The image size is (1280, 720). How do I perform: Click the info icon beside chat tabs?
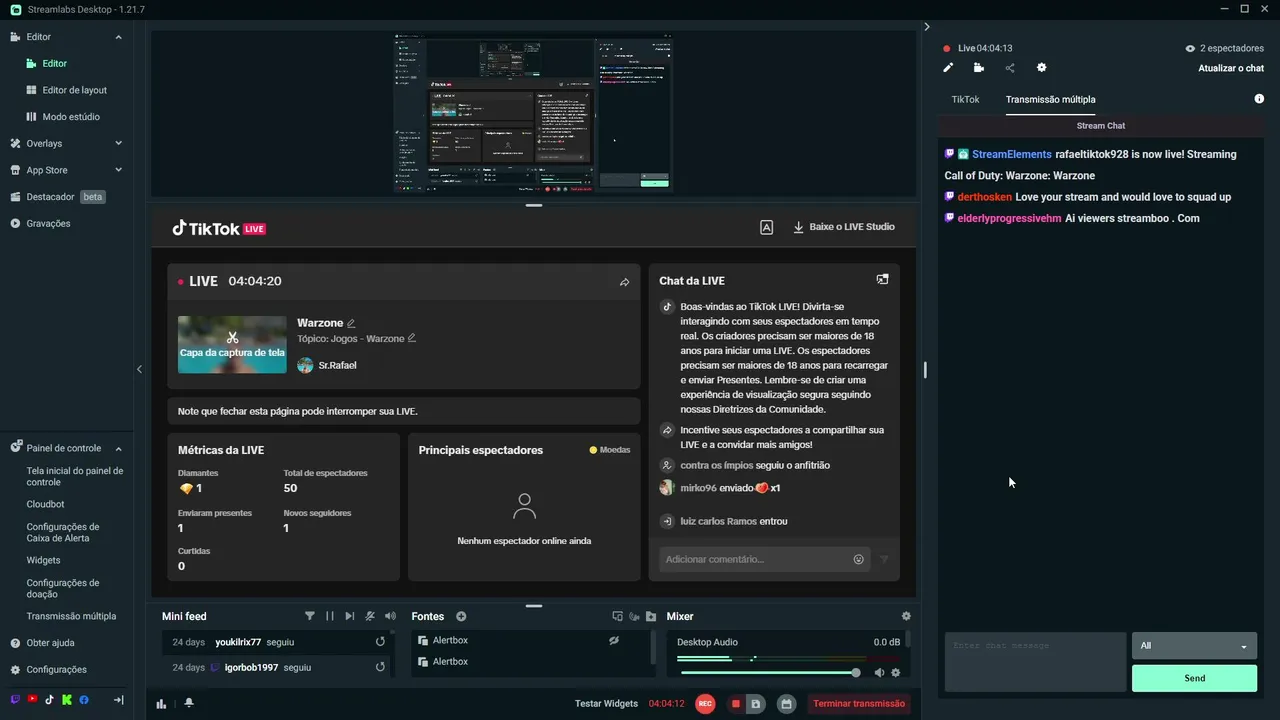[x=1259, y=99]
